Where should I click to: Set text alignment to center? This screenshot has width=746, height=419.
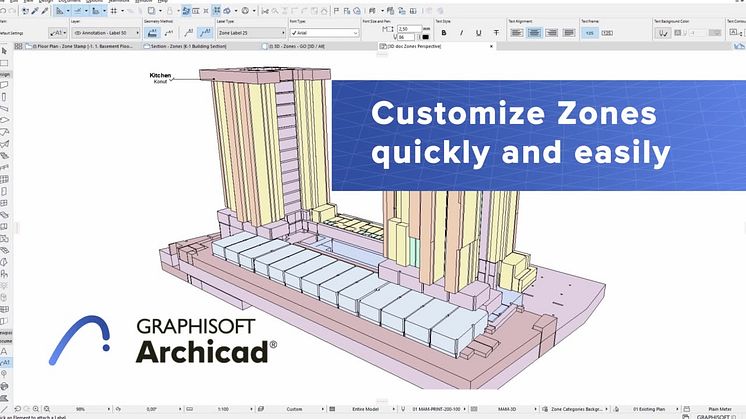tap(534, 33)
